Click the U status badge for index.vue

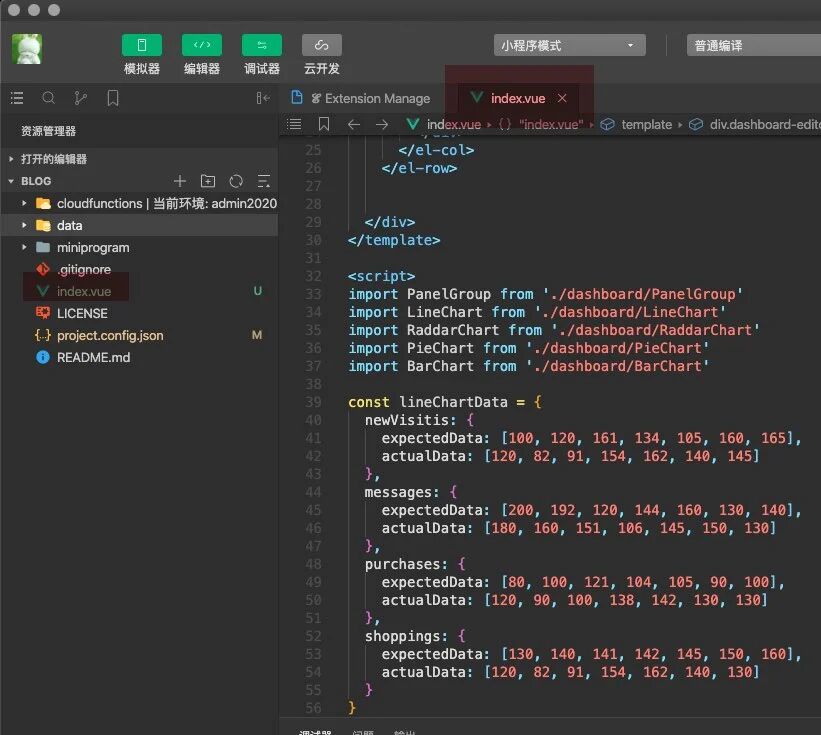[257, 291]
